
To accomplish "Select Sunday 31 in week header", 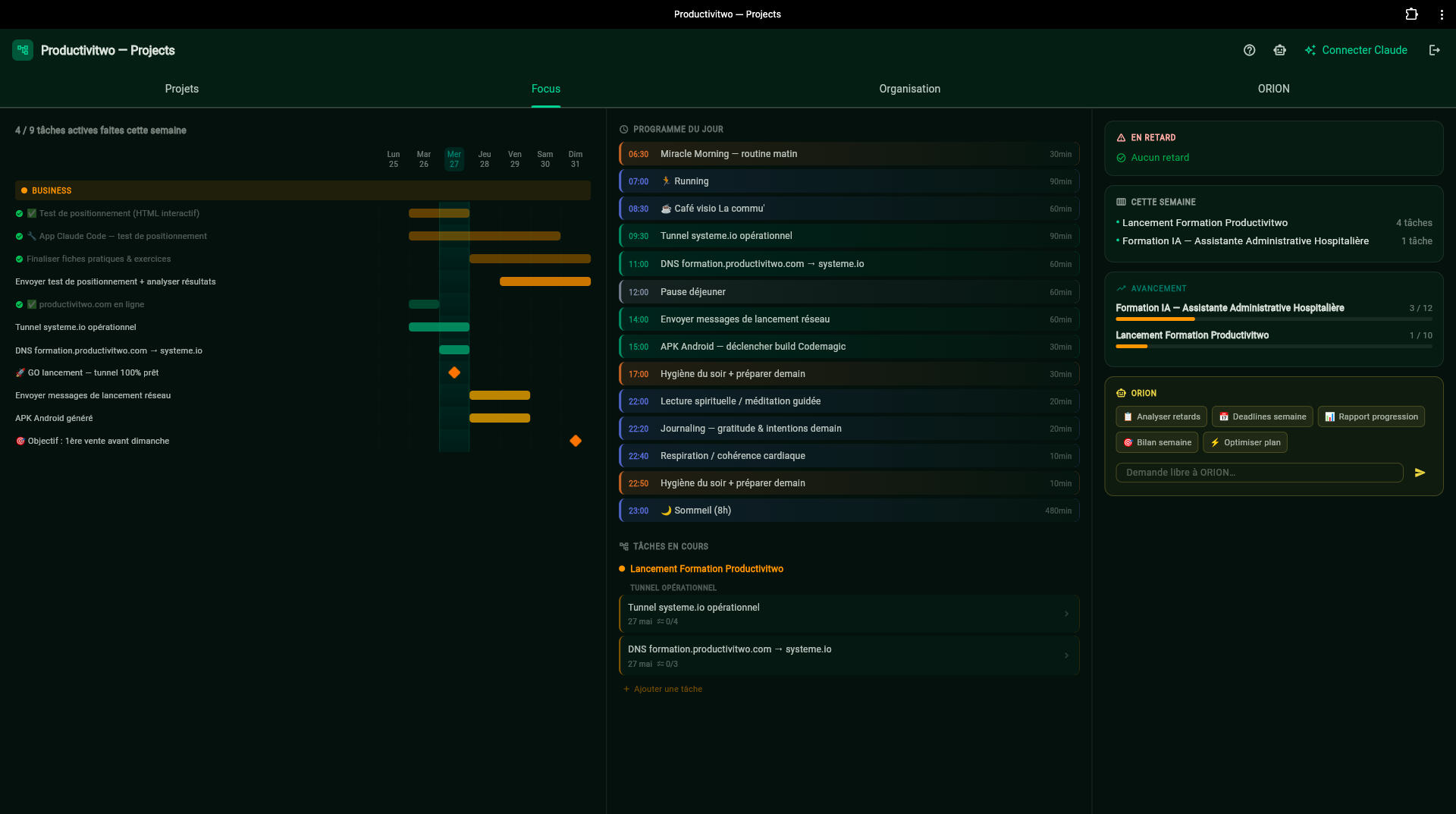I will point(576,159).
